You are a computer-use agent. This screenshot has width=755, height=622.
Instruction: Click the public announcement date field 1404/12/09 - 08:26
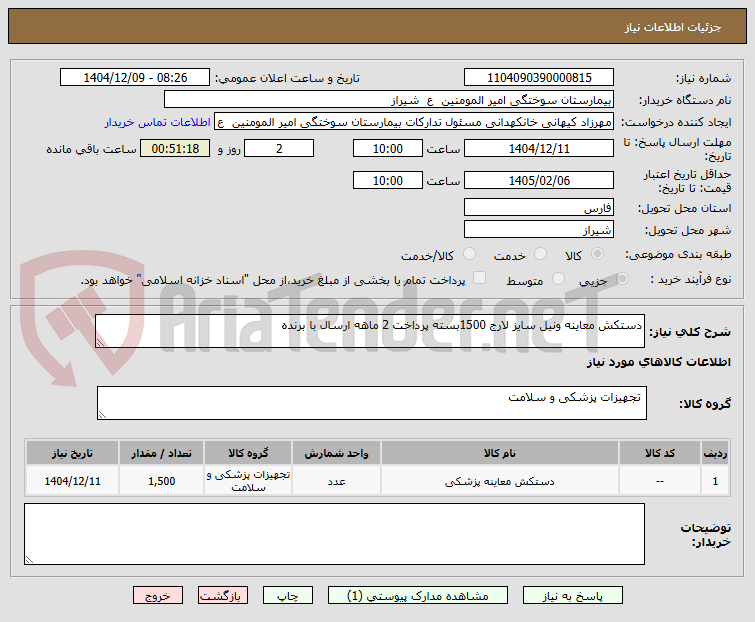(135, 78)
